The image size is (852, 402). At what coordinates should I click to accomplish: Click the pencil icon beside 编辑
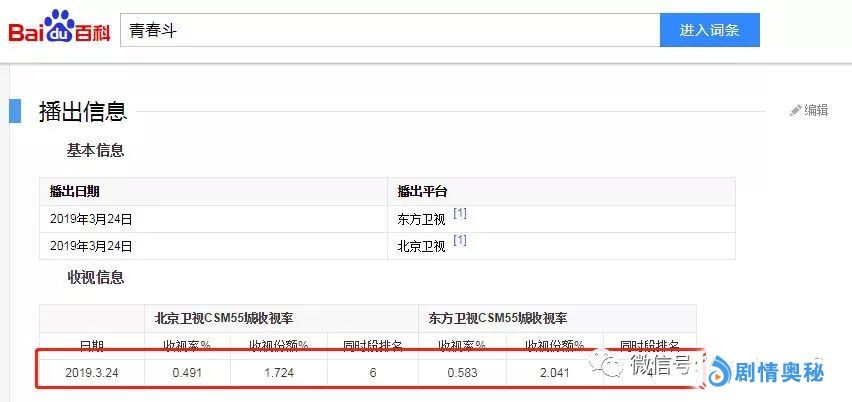(796, 110)
